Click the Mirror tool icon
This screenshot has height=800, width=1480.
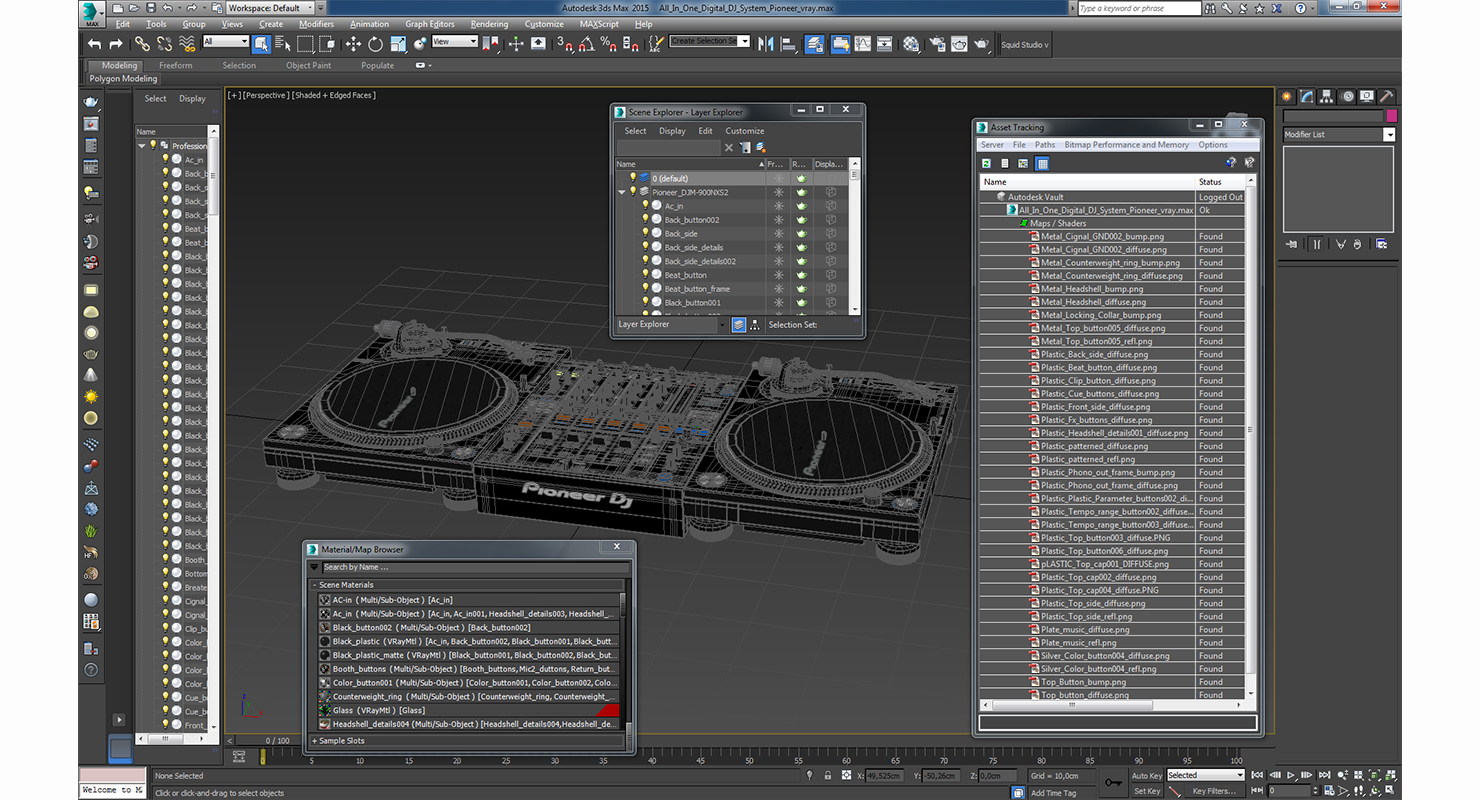767,44
